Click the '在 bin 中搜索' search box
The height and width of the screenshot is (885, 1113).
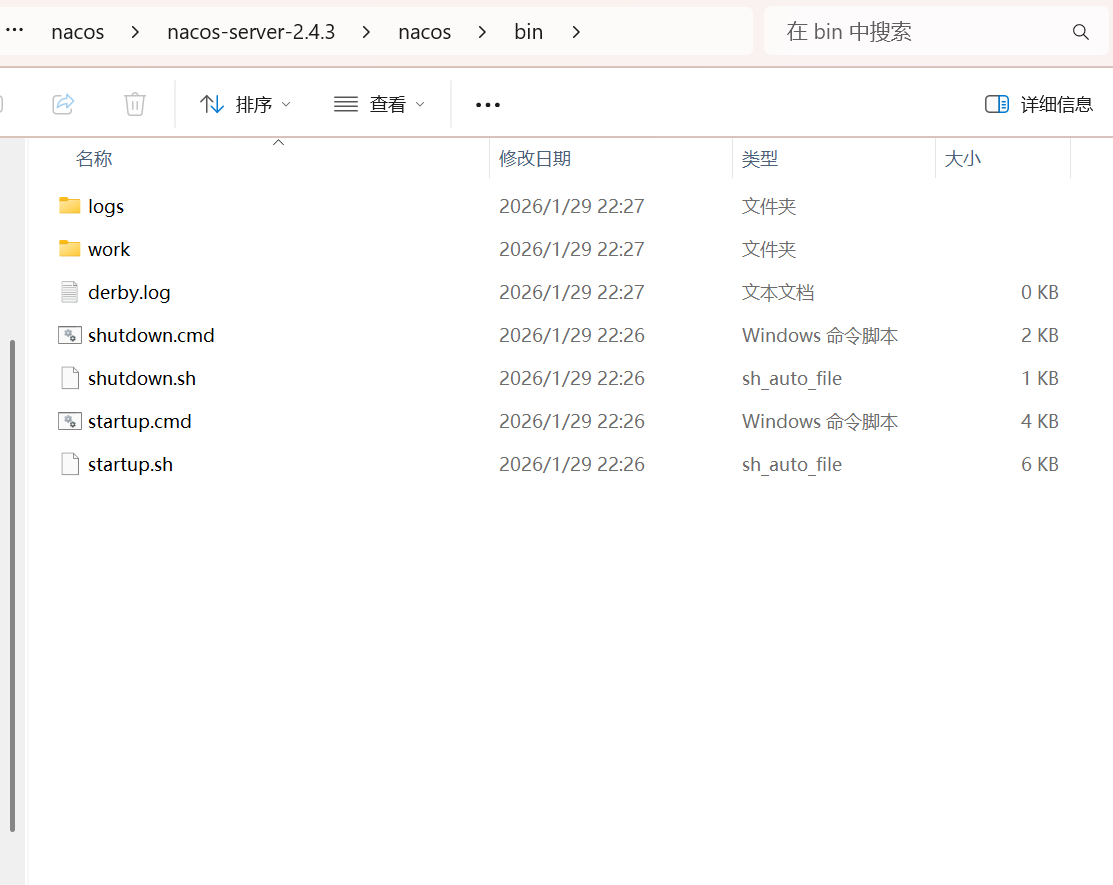920,32
